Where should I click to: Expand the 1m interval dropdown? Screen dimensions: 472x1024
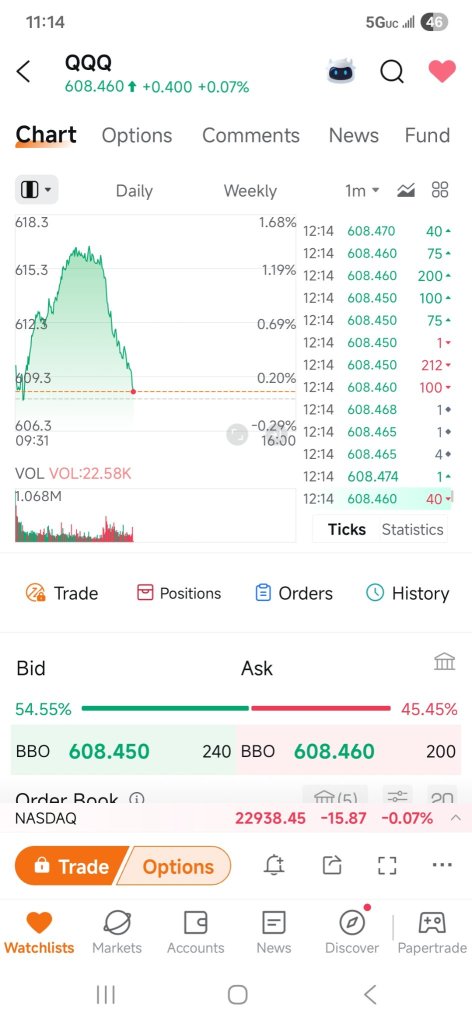(362, 190)
